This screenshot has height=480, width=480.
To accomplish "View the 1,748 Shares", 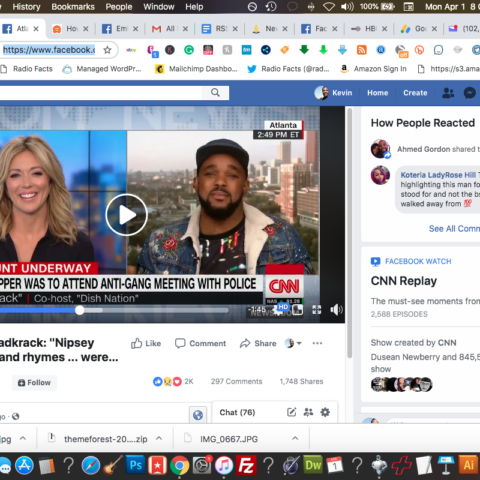I will click(x=301, y=381).
